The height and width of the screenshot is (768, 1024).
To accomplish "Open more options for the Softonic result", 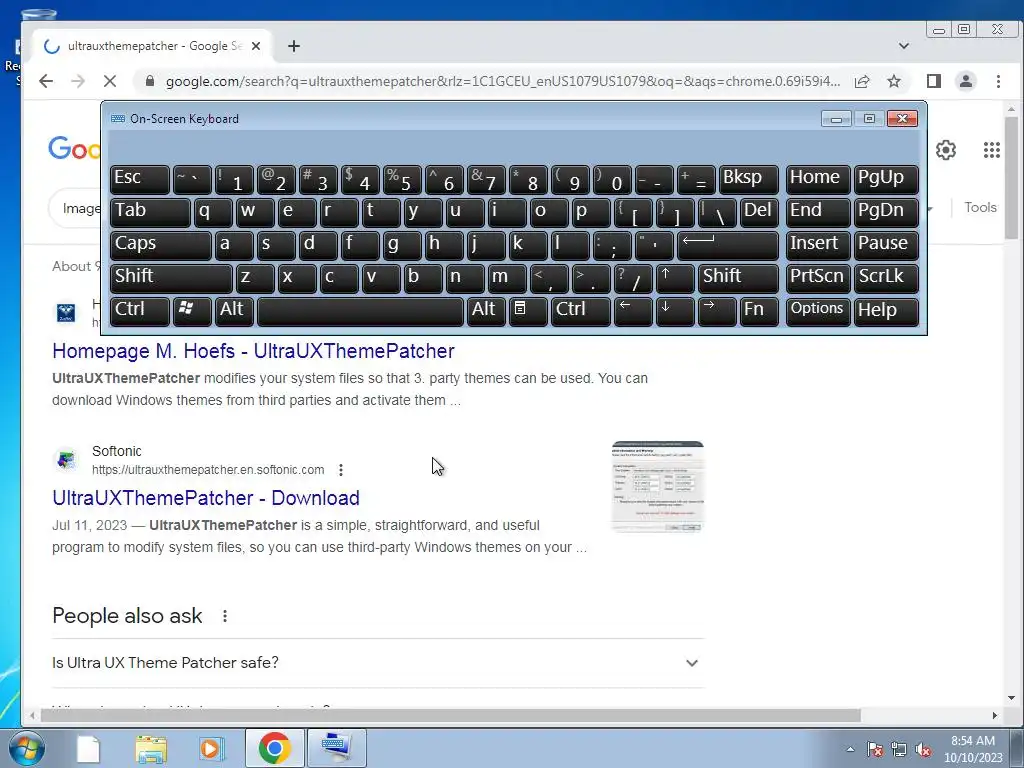I will click(341, 470).
